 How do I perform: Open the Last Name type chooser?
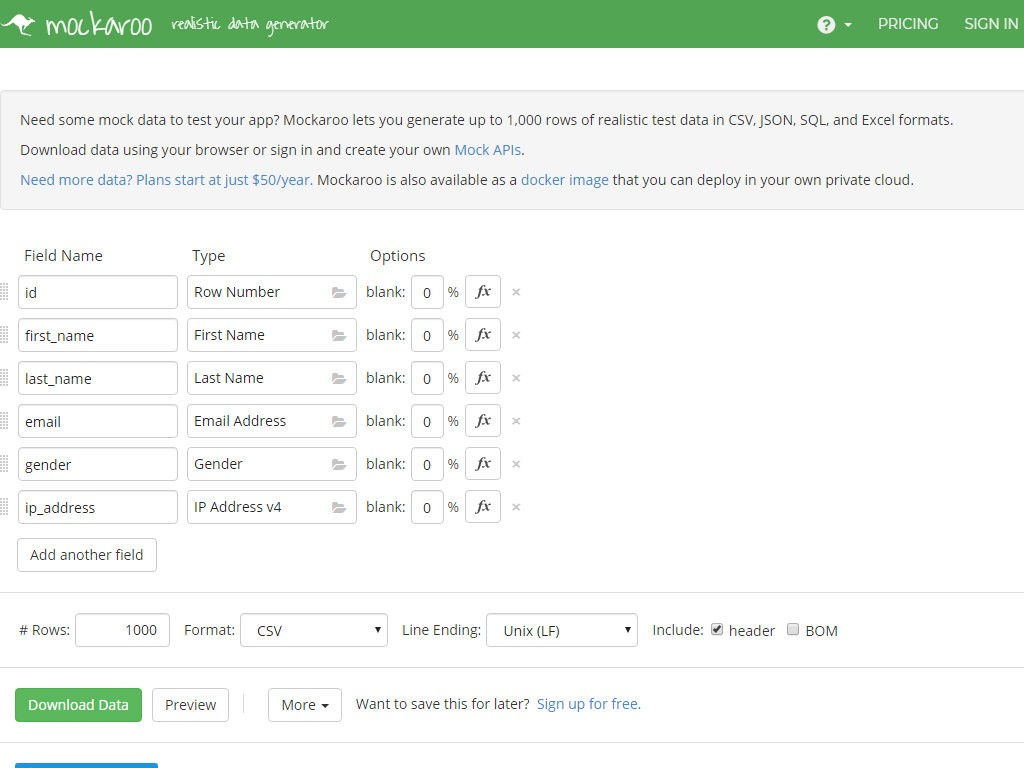[x=272, y=378]
